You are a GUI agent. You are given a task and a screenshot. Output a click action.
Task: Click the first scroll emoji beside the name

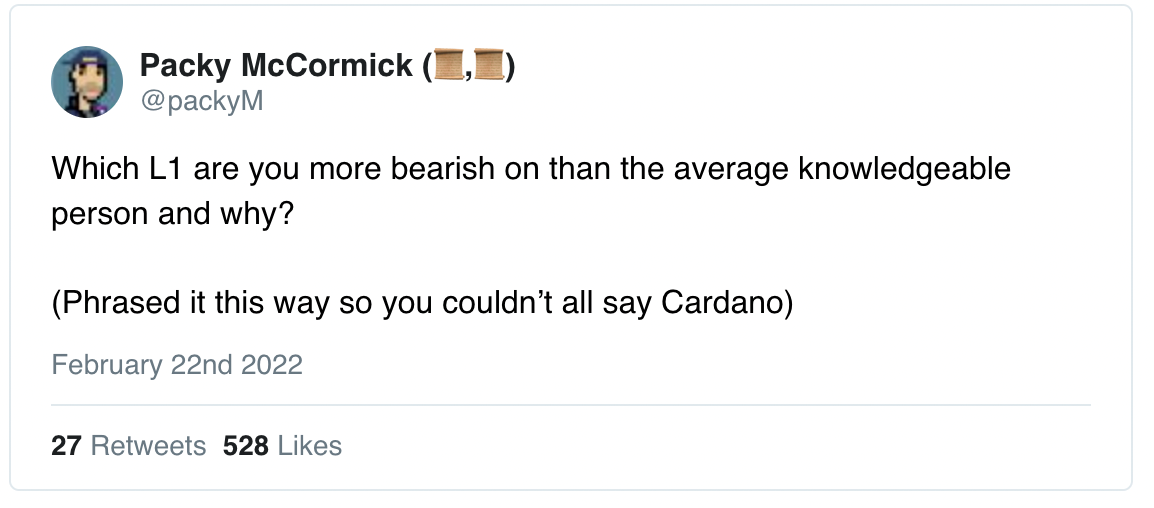pos(447,66)
